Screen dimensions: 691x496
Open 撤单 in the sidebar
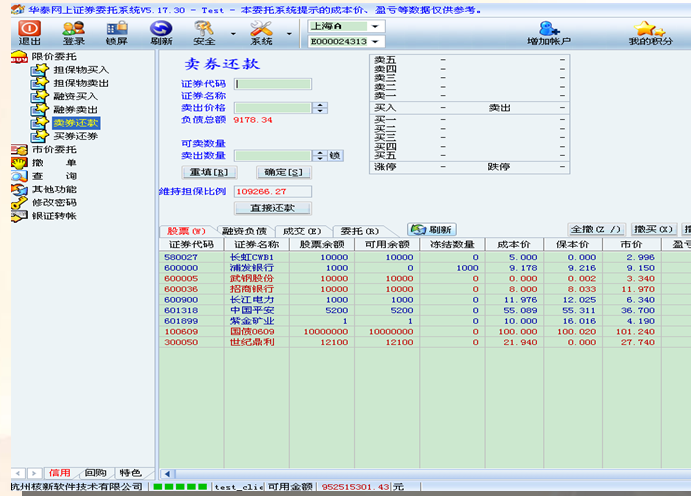[54, 163]
